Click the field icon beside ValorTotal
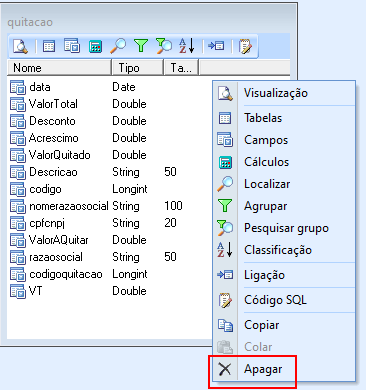Screen dimensions: 366x390 18,105
